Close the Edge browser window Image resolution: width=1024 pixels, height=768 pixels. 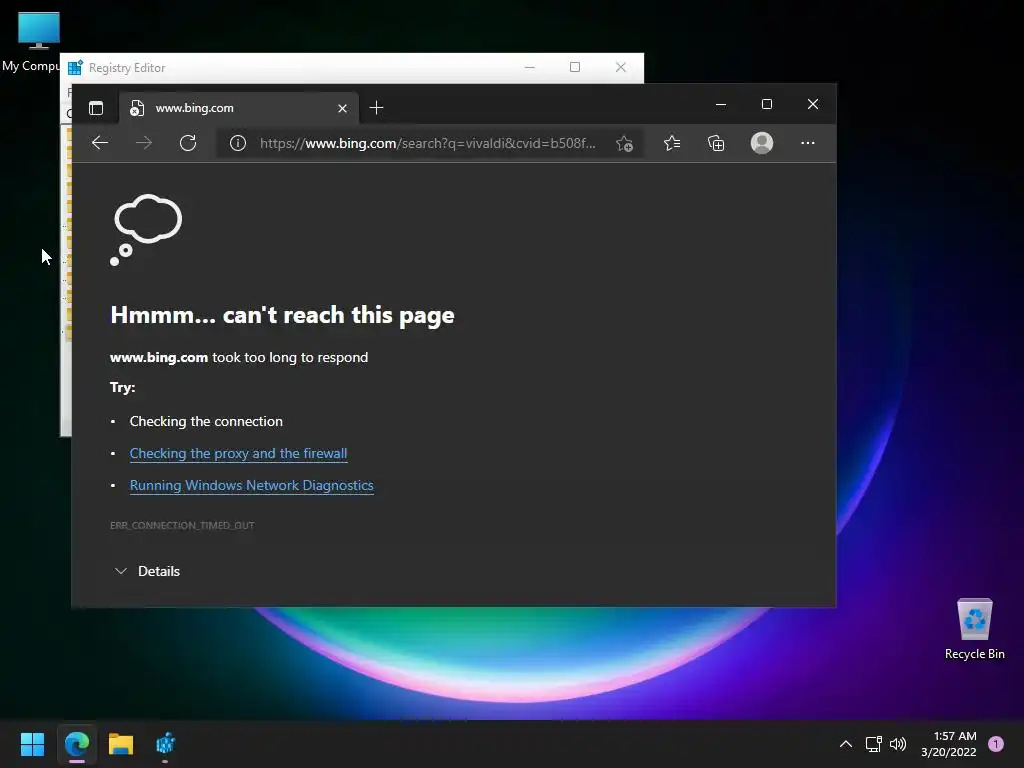tap(812, 104)
